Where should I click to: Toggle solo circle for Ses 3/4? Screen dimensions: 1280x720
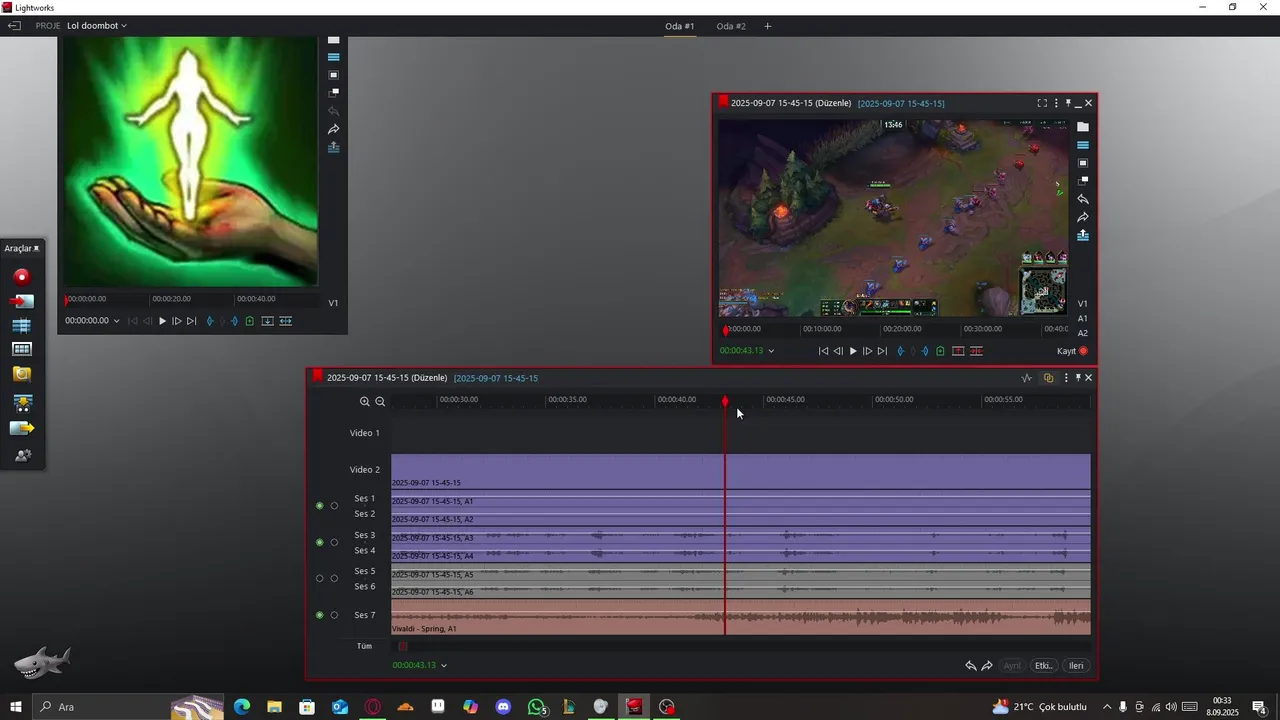click(x=335, y=542)
